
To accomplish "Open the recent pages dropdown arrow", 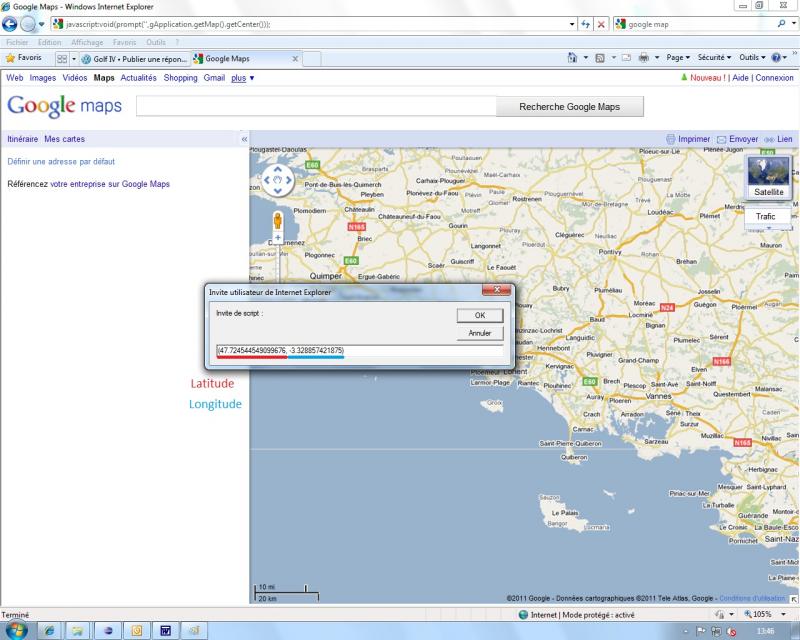I will [x=41, y=24].
